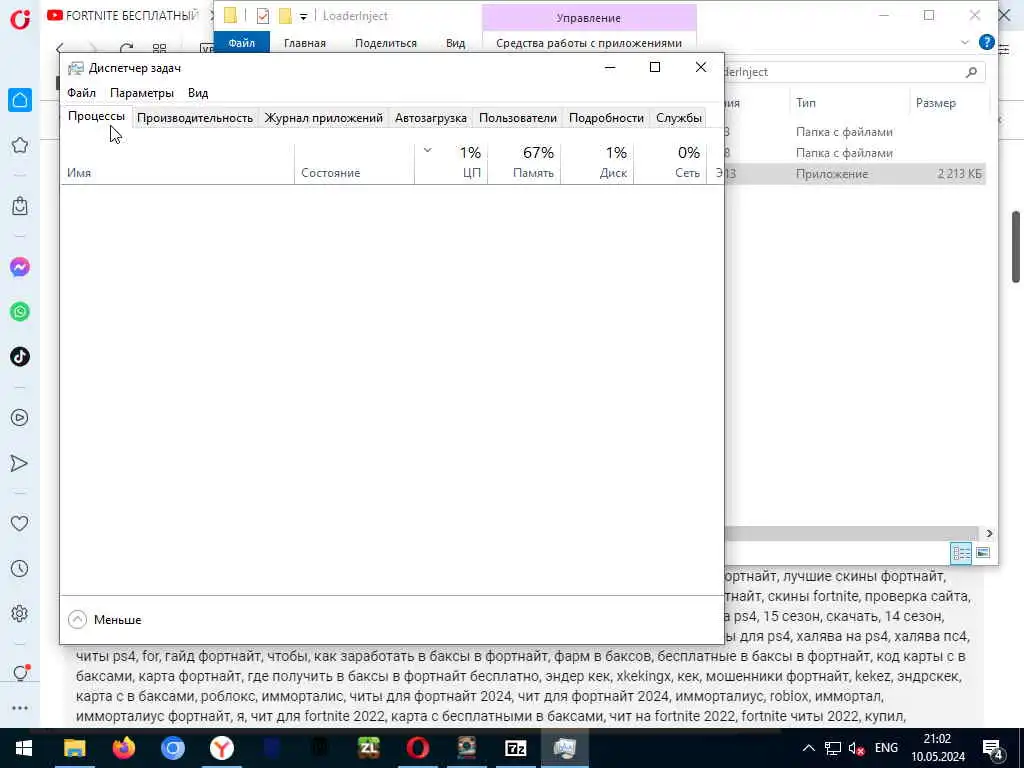The width and height of the screenshot is (1024, 768).
Task: Open Opera settings gear in sidebar
Action: [x=20, y=613]
